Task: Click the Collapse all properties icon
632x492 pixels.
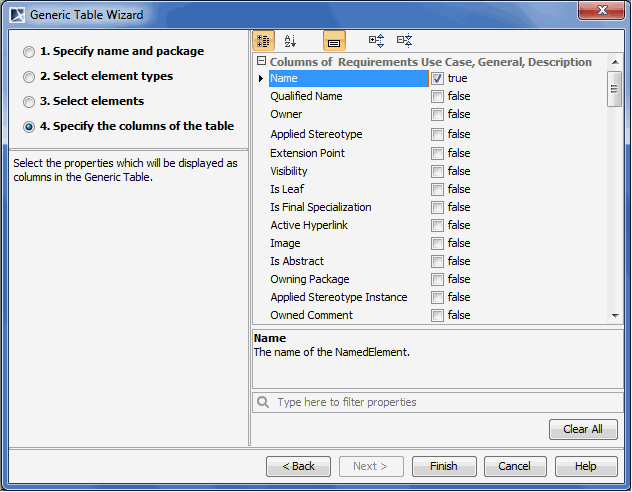Action: pyautogui.click(x=404, y=41)
